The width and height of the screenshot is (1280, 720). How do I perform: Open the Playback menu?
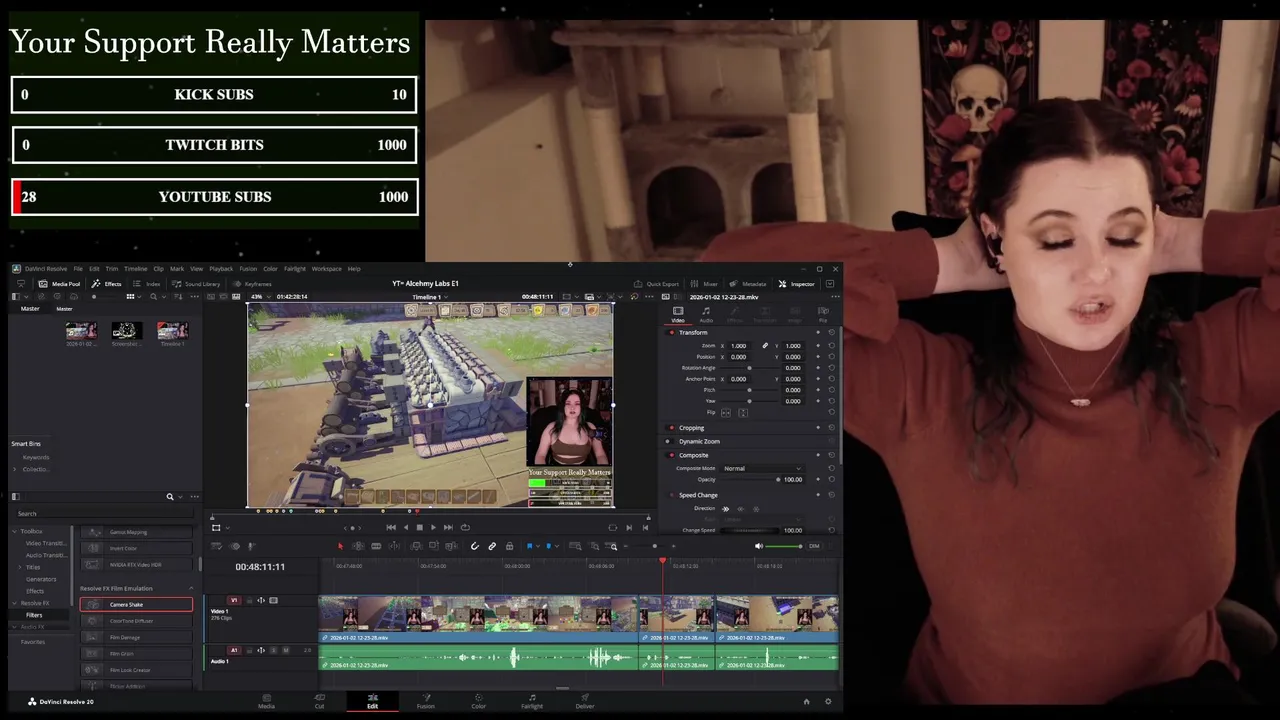[x=221, y=269]
